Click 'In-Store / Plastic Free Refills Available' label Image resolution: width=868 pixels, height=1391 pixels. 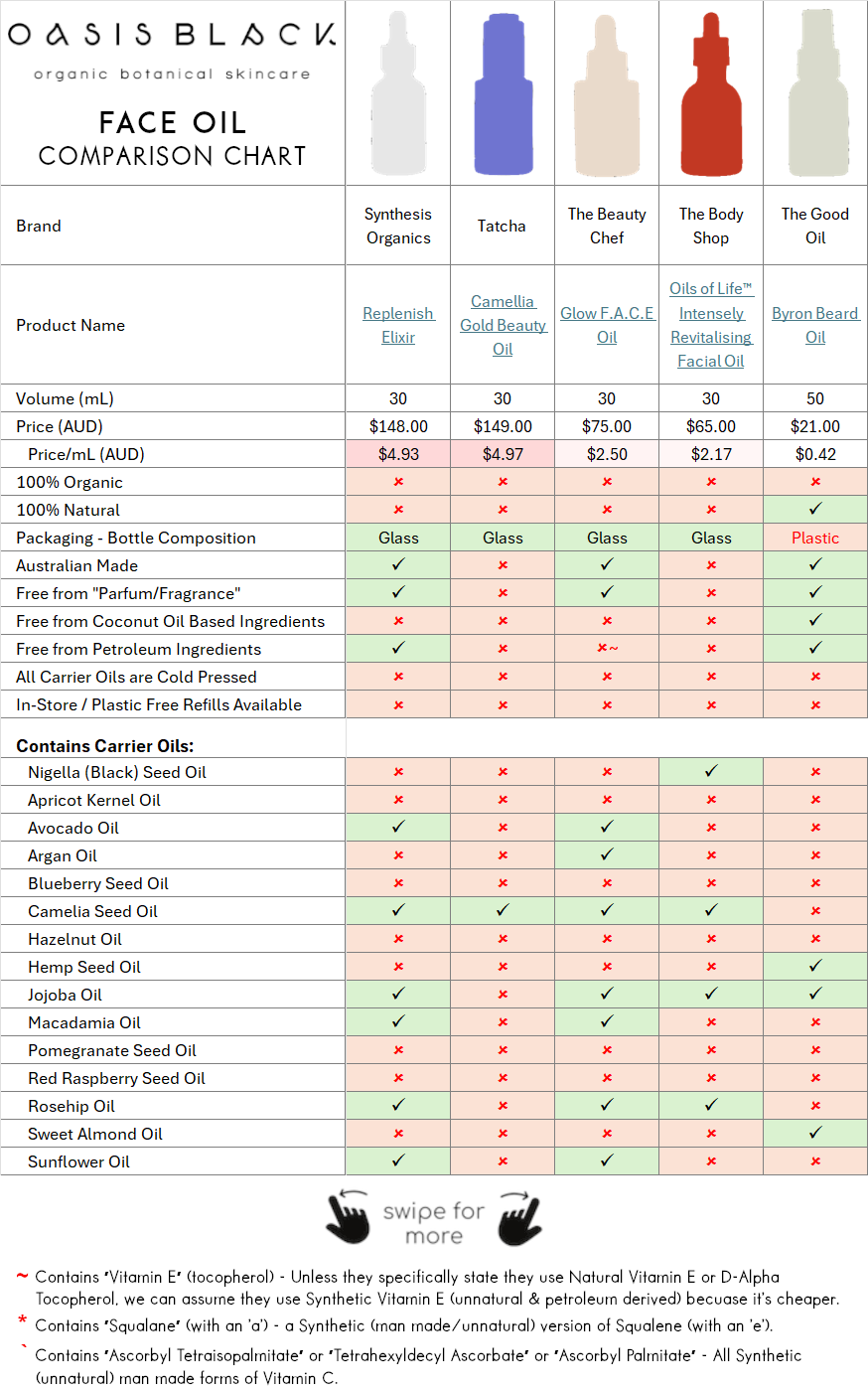(159, 704)
